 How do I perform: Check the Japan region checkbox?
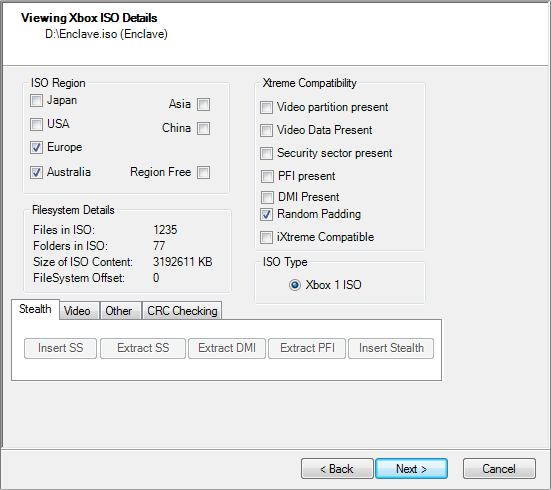point(36,101)
